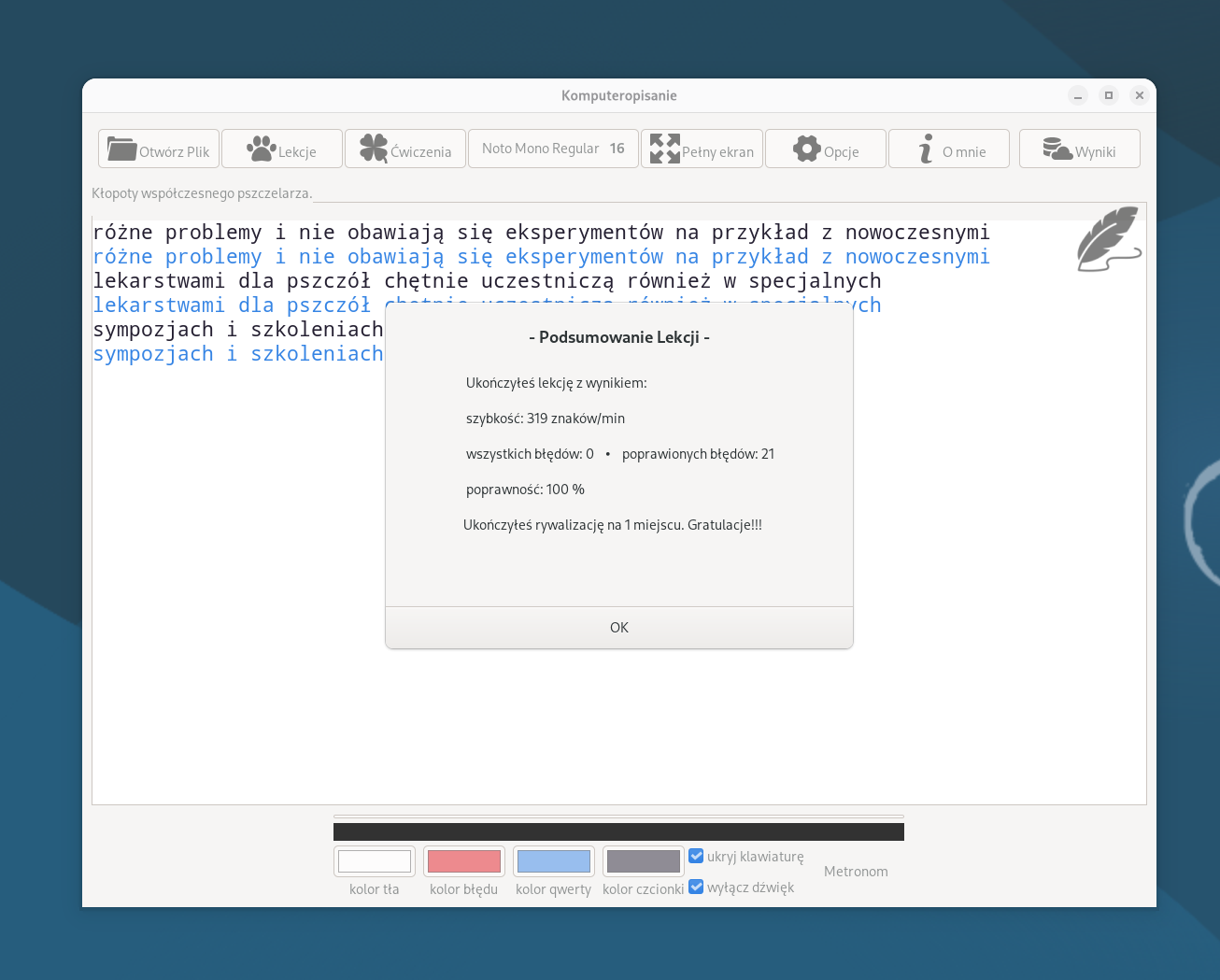Click the szybkość 319 znaków/min line
1220x980 pixels.
pos(546,419)
